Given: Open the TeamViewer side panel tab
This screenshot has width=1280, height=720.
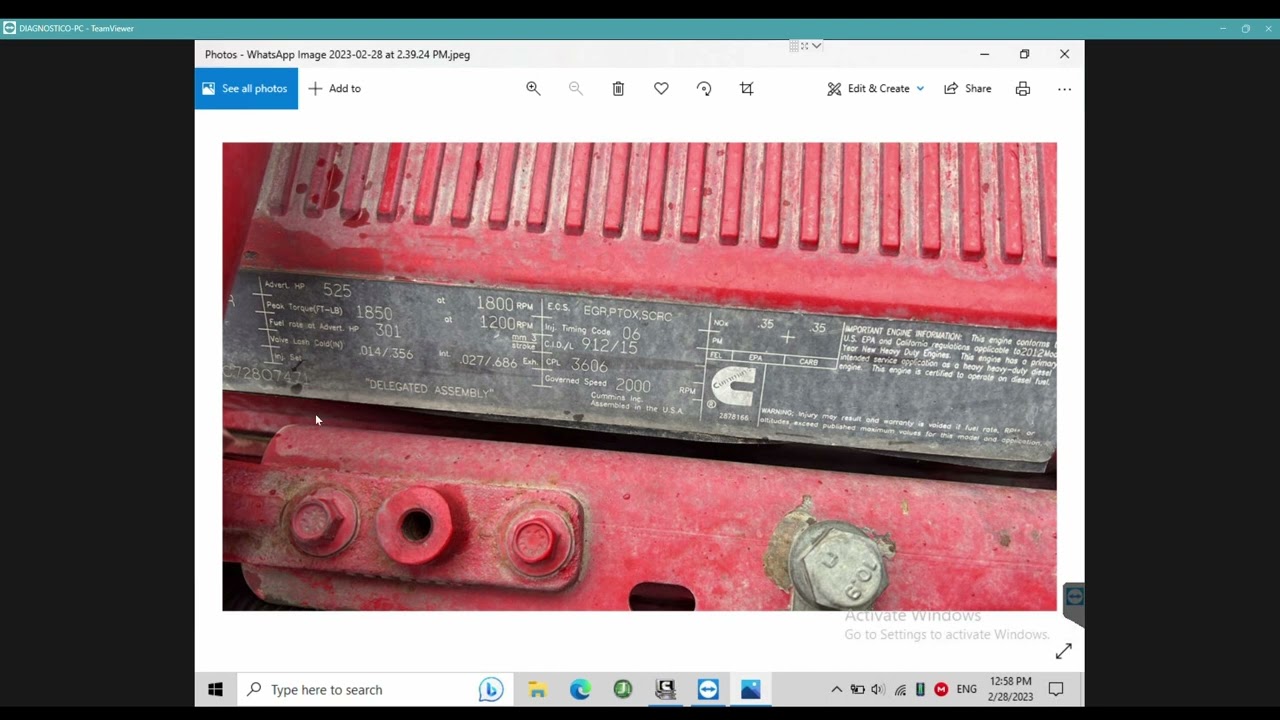Looking at the screenshot, I should pyautogui.click(x=1074, y=604).
